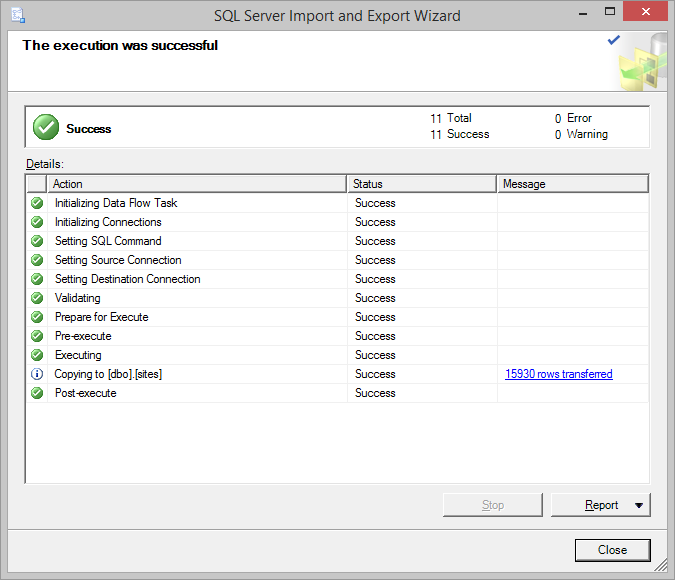Click green check icon beside Setting Source Connection

[x=37, y=260]
